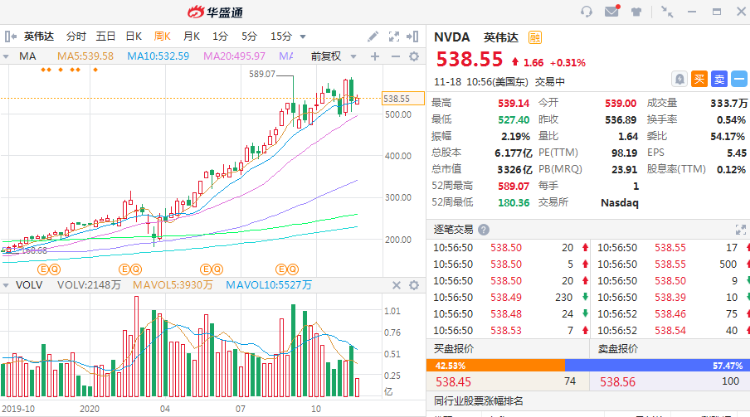The image size is (750, 417).
Task: Select the 周K chart tab
Action: tap(162, 36)
